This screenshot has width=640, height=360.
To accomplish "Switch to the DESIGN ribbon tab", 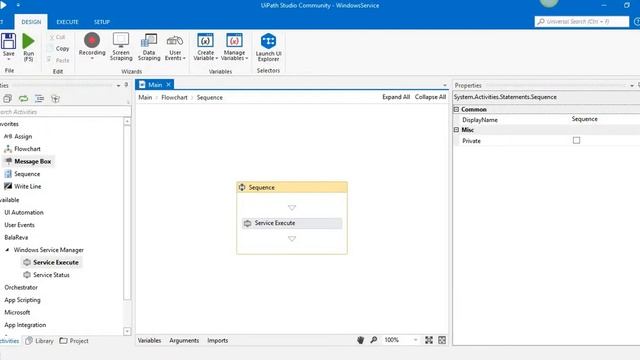I will pyautogui.click(x=31, y=22).
